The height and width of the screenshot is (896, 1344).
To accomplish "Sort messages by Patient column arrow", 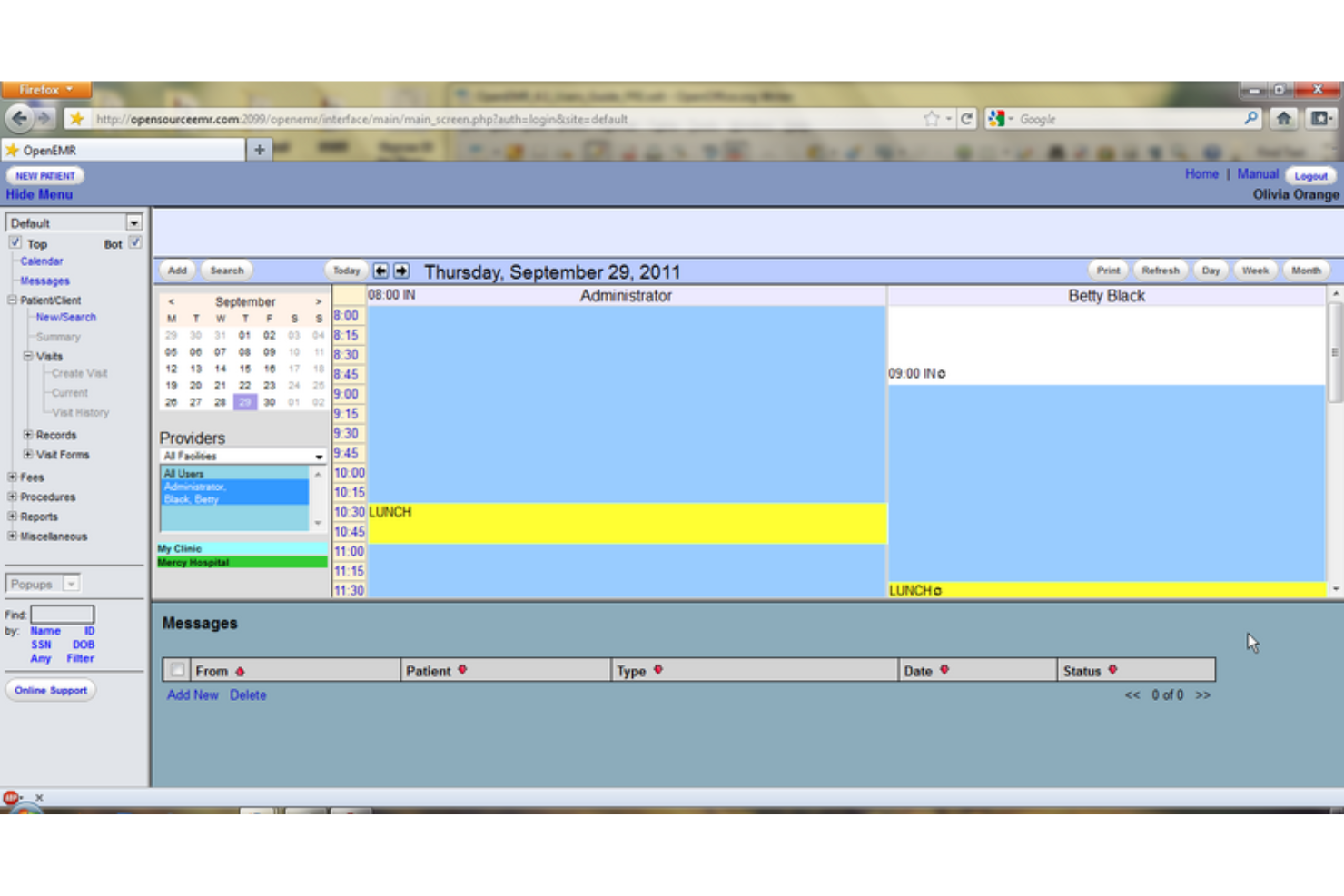I will [462, 671].
